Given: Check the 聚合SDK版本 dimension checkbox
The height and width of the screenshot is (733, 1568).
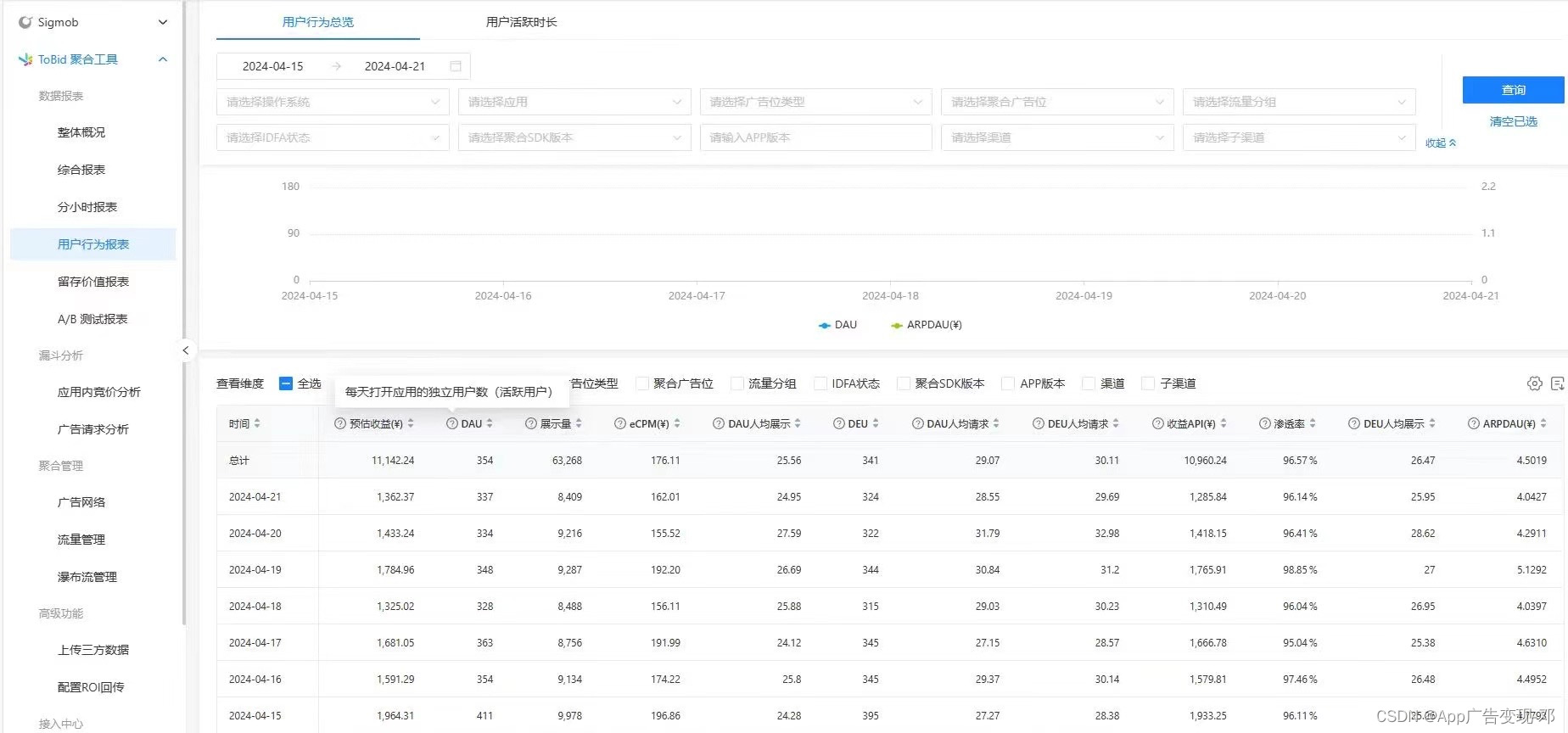Looking at the screenshot, I should click(x=904, y=383).
